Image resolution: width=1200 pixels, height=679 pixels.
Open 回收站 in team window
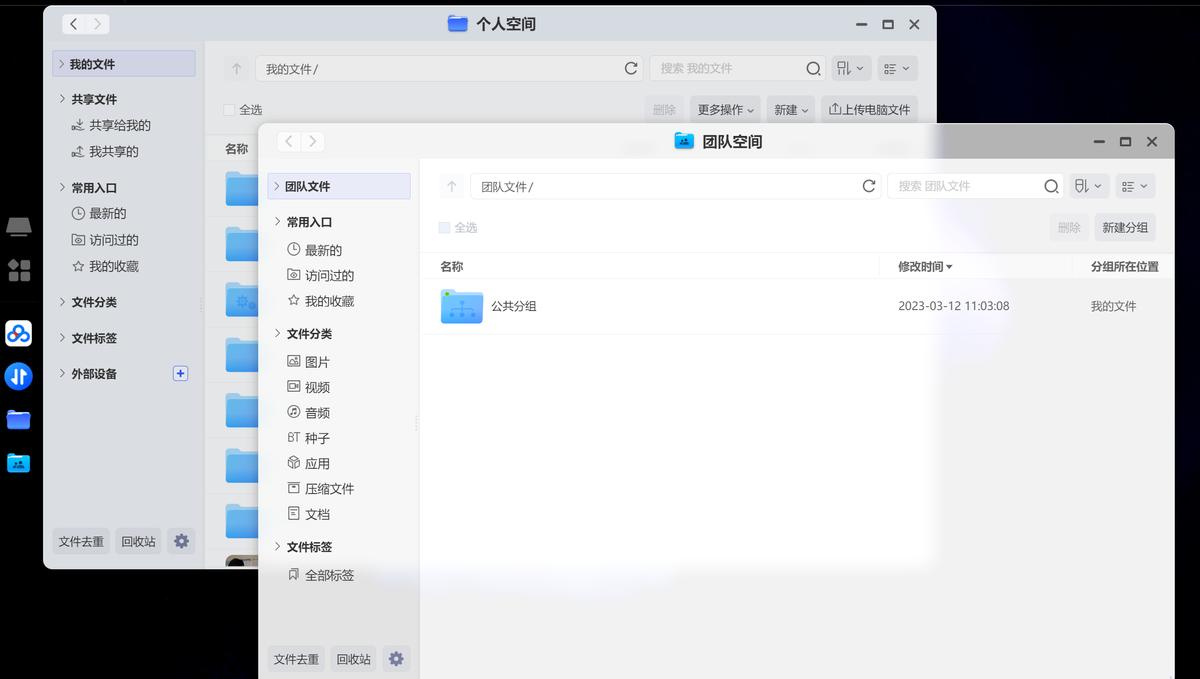[x=353, y=658]
